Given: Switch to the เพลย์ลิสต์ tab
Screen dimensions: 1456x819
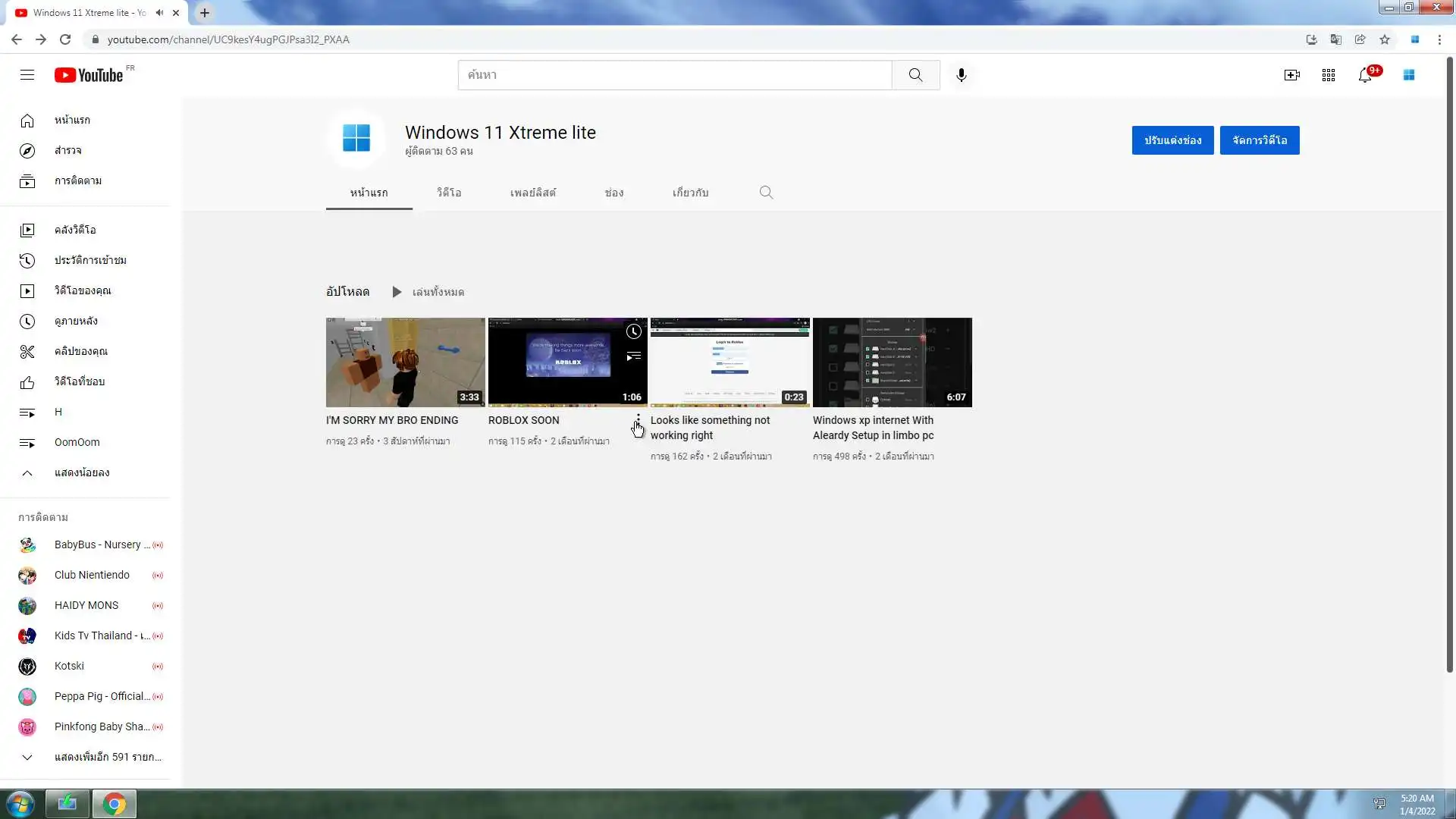Looking at the screenshot, I should [532, 193].
